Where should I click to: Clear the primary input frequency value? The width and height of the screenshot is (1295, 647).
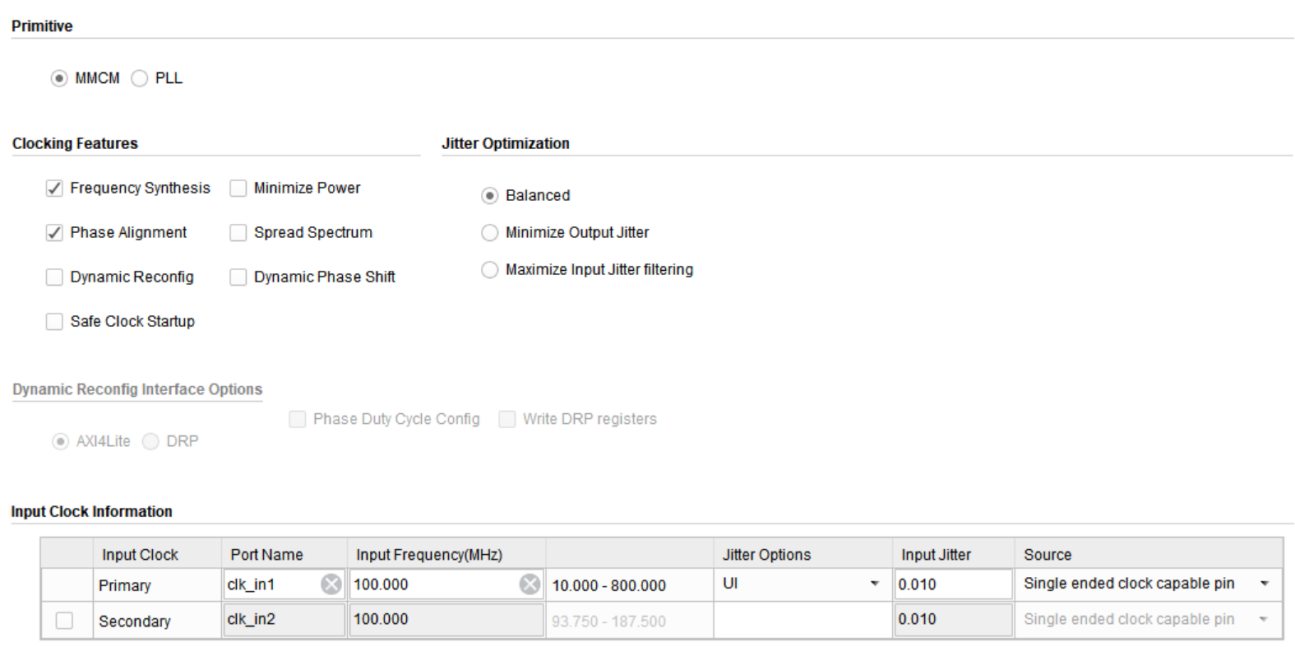point(530,585)
